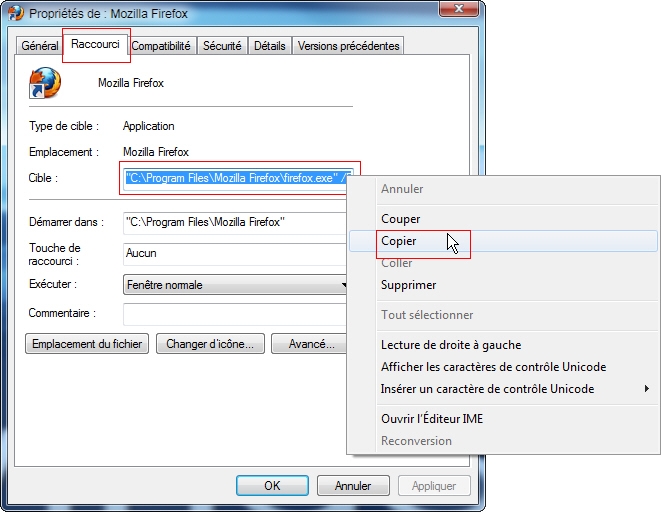The height and width of the screenshot is (512, 661).
Task: Click the Cible target path field
Action: [x=235, y=178]
